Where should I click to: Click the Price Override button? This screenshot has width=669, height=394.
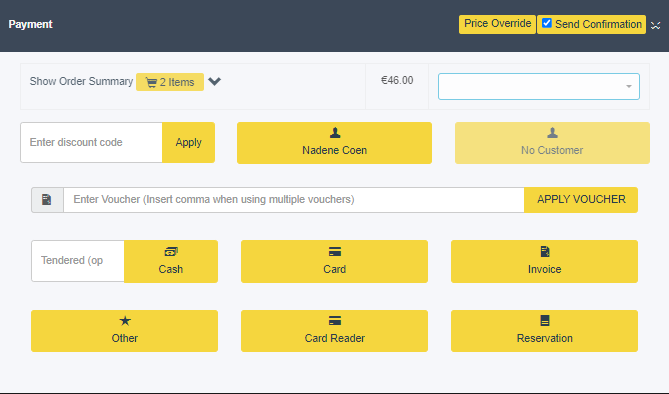(x=497, y=24)
